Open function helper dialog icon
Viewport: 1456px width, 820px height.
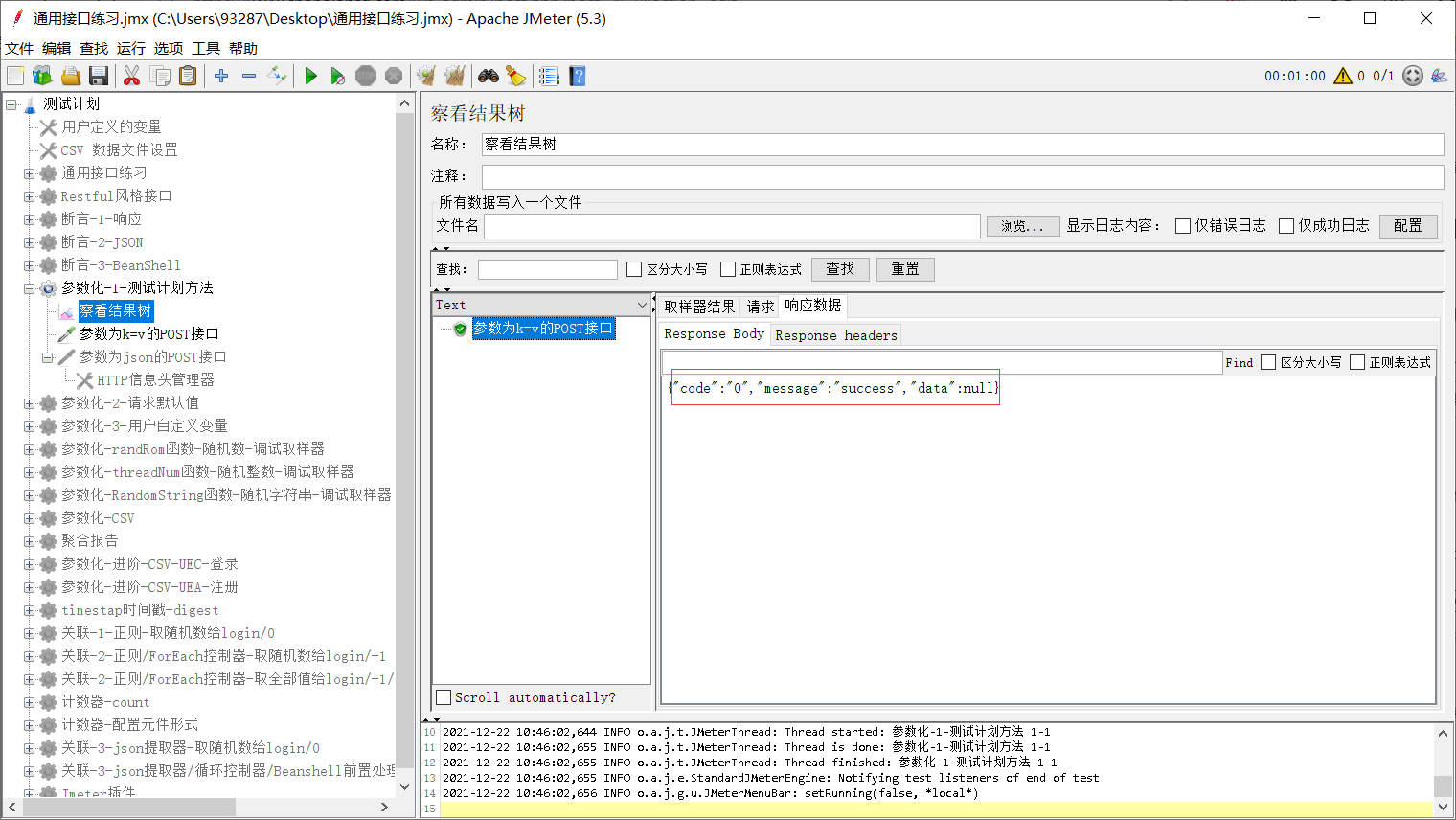point(549,76)
